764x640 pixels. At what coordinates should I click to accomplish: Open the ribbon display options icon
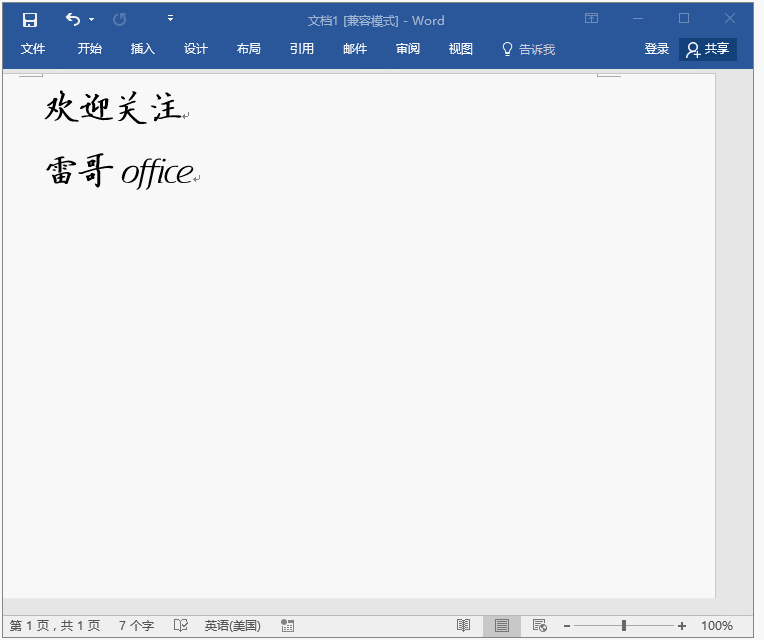coord(591,19)
